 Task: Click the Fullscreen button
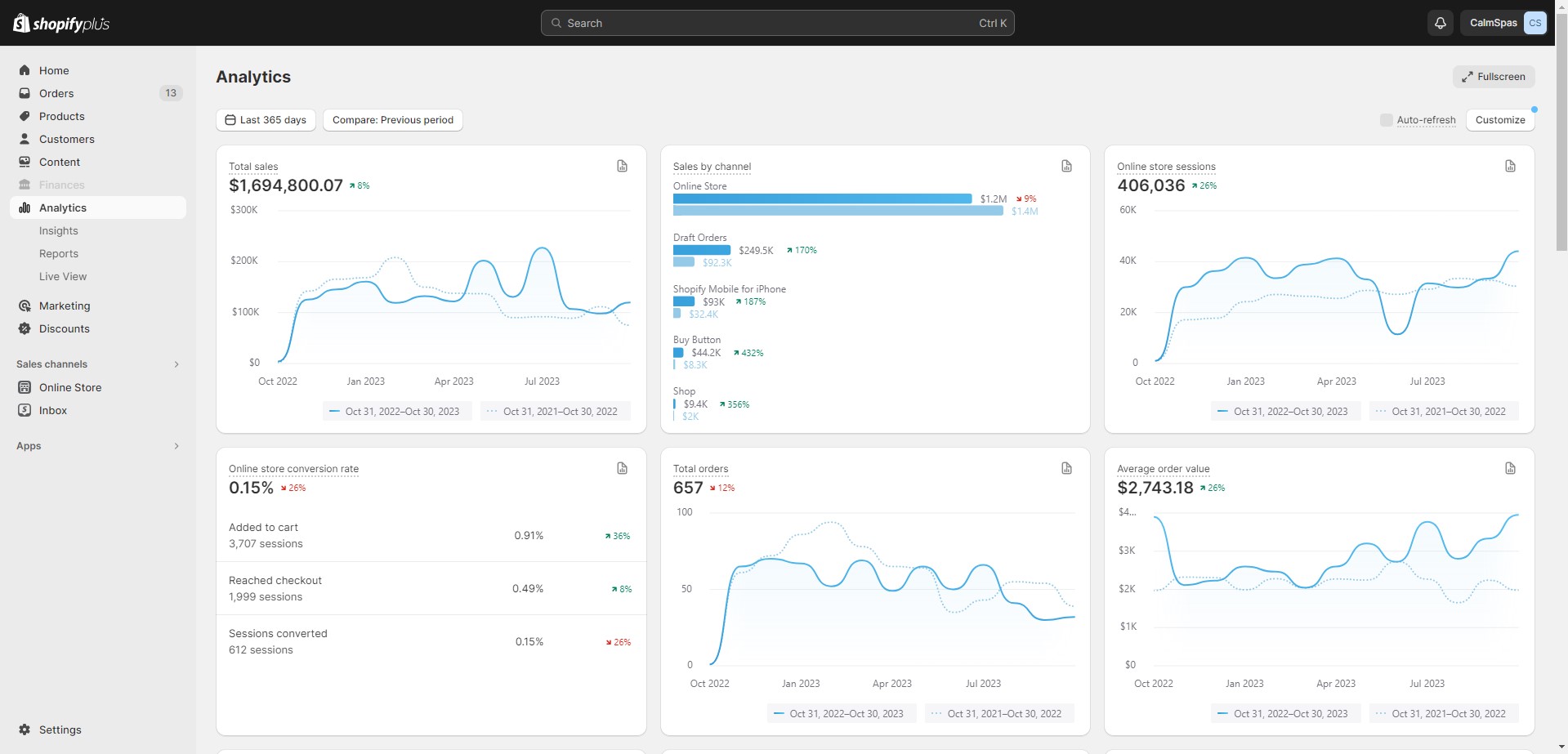coord(1493,77)
